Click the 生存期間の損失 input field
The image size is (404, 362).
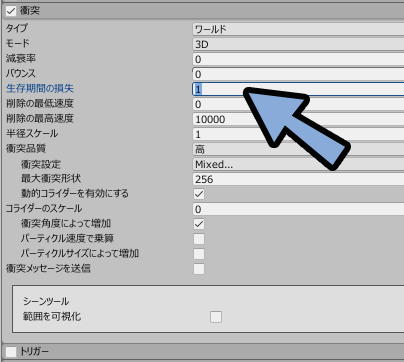tap(298, 89)
